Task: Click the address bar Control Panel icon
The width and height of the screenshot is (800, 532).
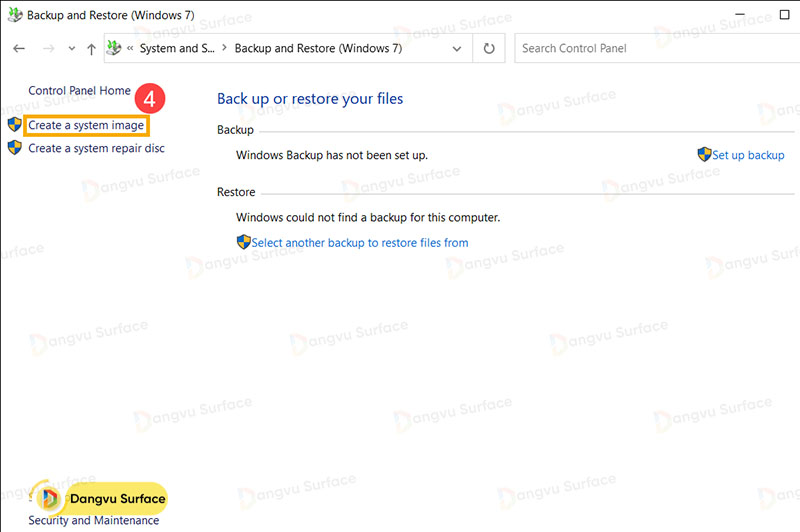Action: 114,48
